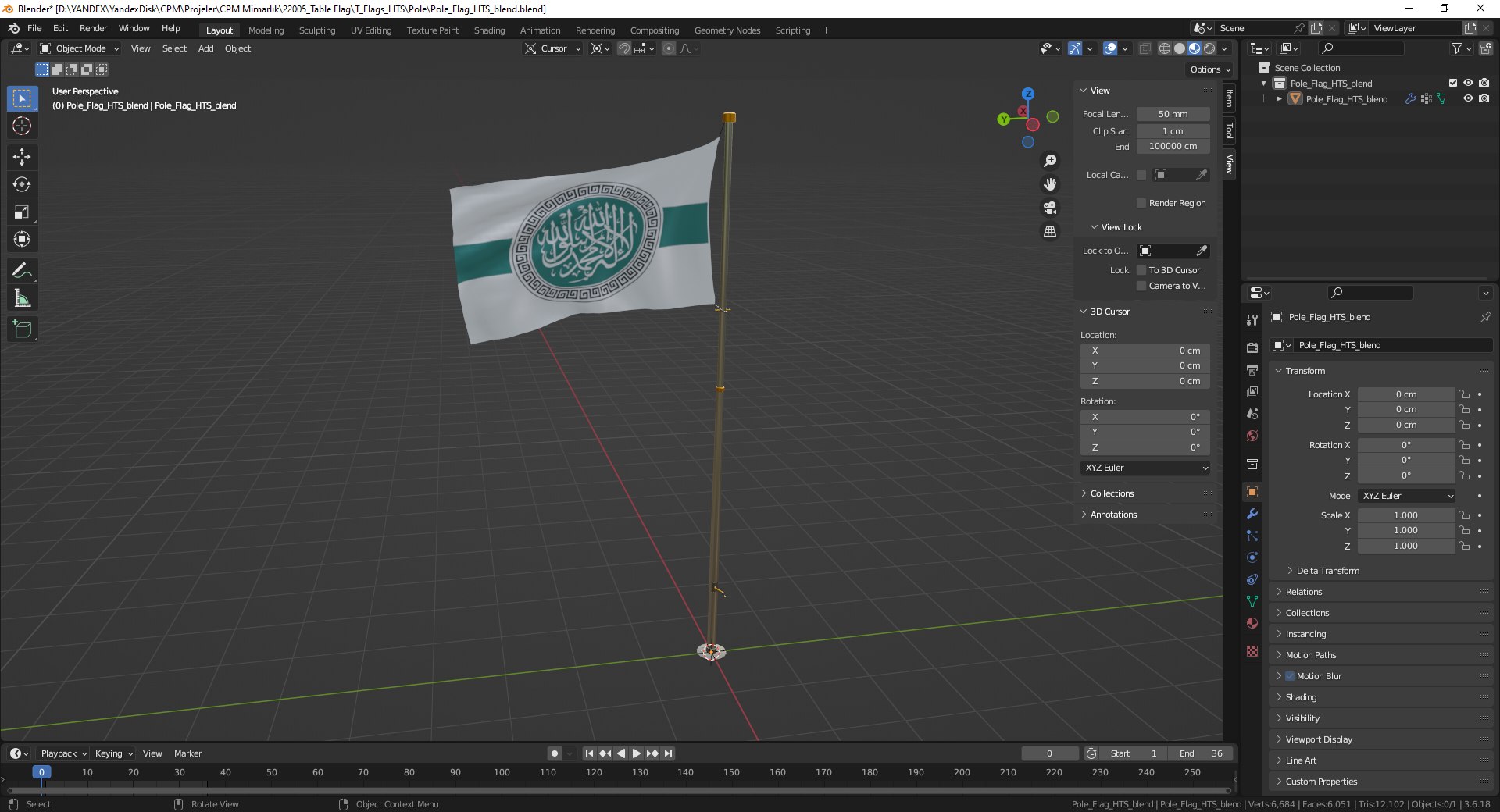Open the Physics properties tab
This screenshot has width=1500, height=812.
[x=1252, y=557]
